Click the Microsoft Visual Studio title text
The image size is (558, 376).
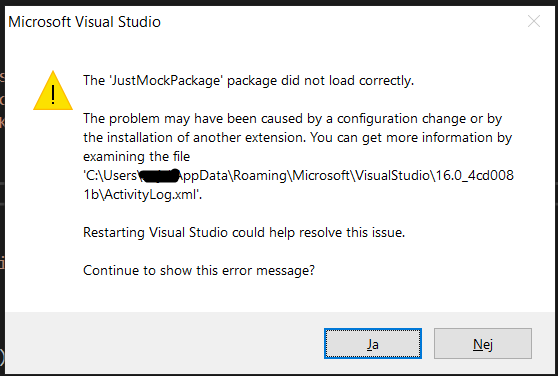[x=84, y=22]
